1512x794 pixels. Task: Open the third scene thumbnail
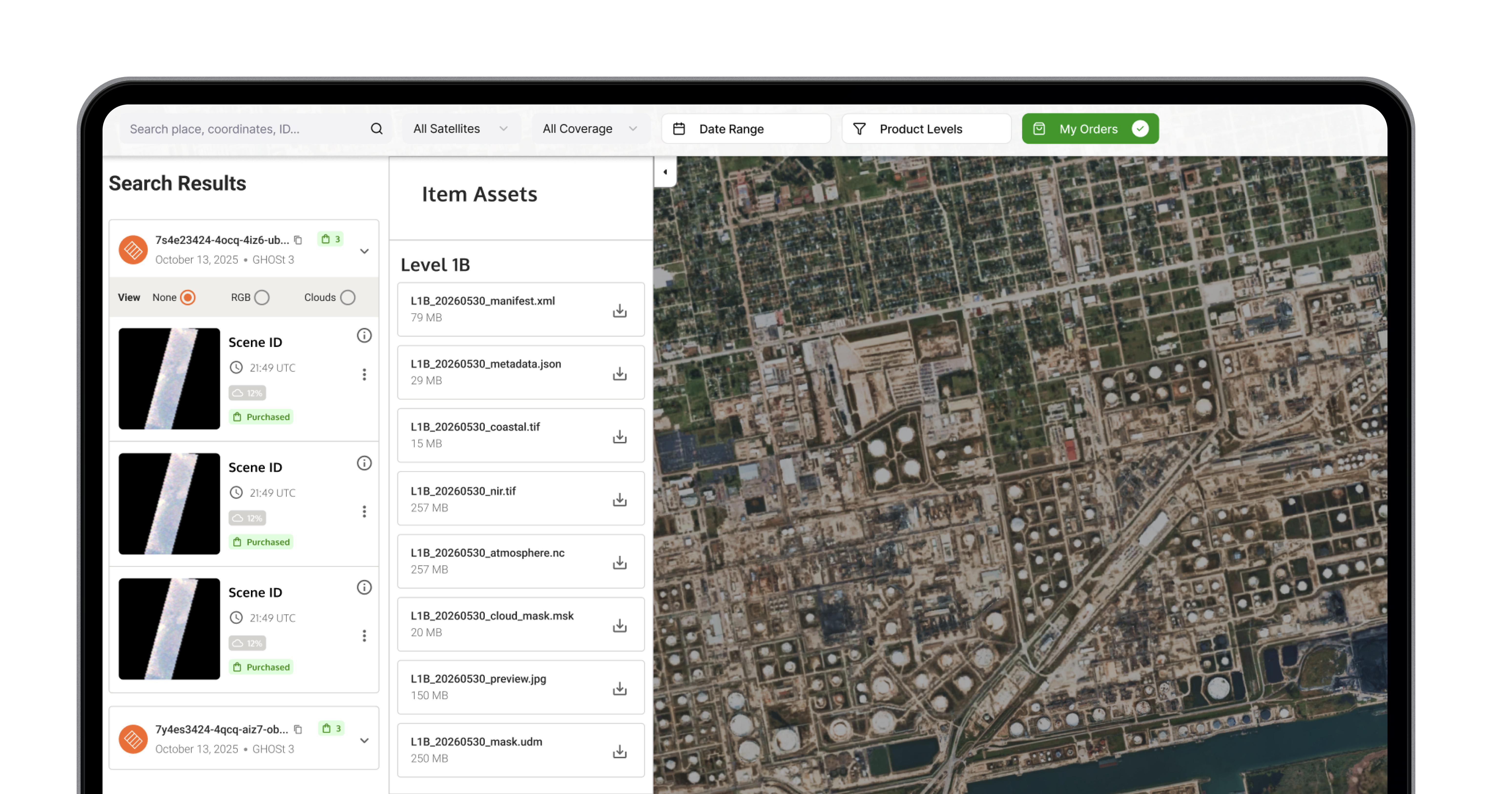169,629
